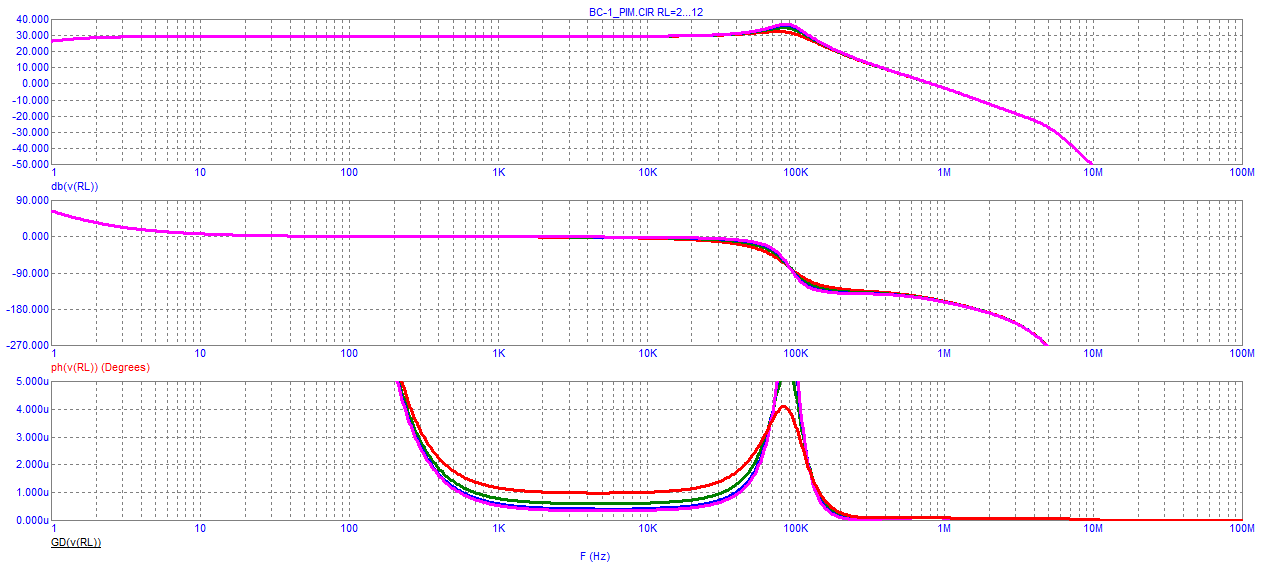Click the plot title BC-1_PIM.CIR RL=2...12

(646, 11)
